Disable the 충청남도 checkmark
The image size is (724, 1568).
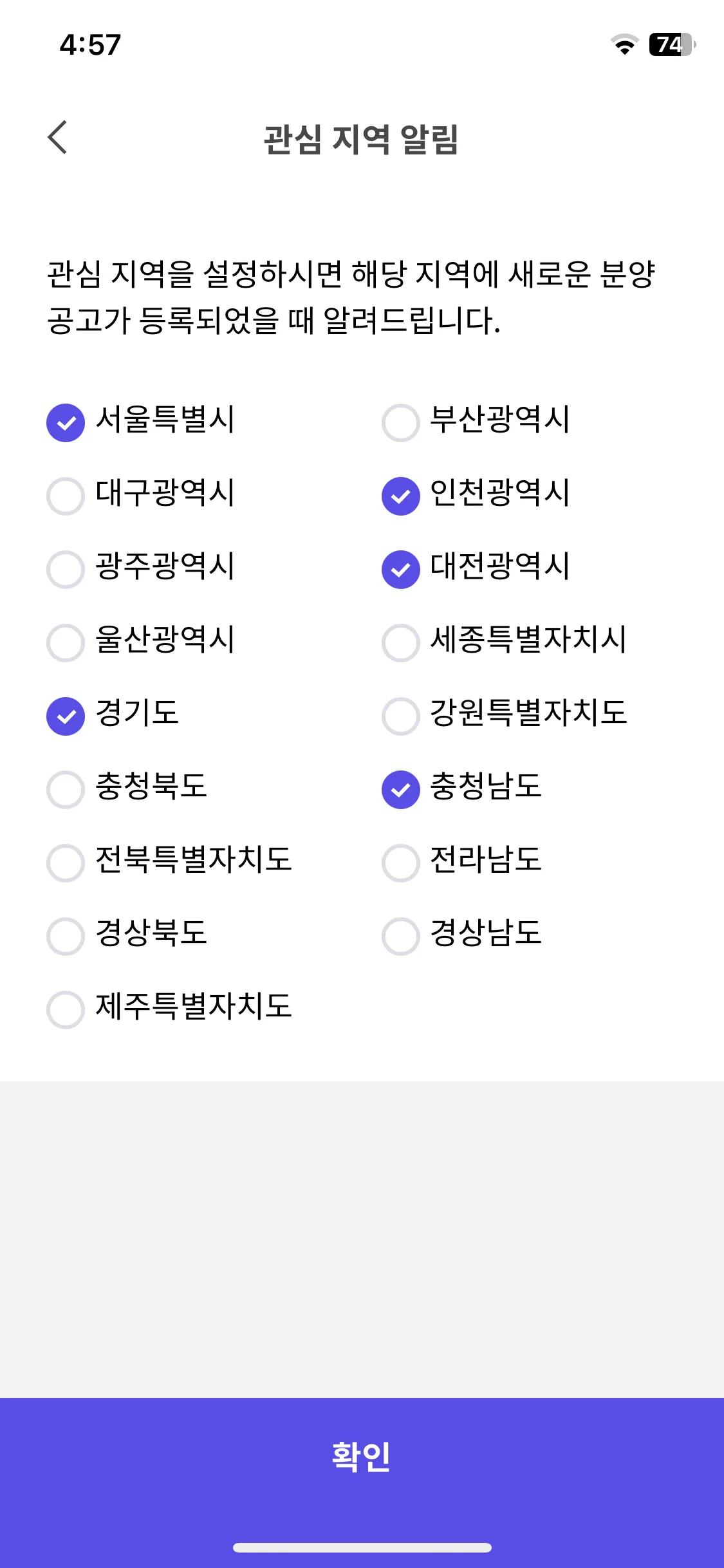tap(401, 790)
